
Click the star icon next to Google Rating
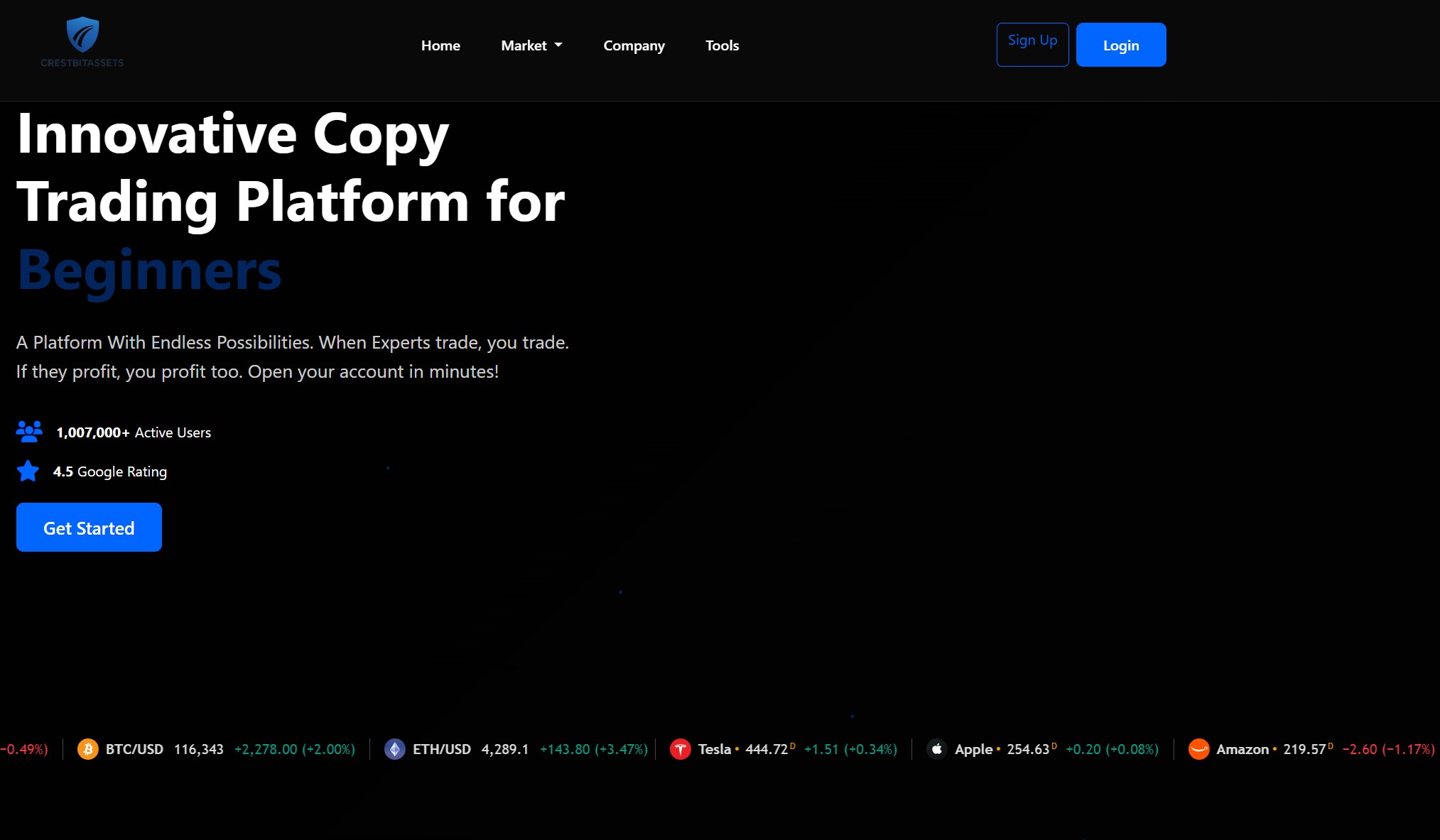[x=28, y=470]
